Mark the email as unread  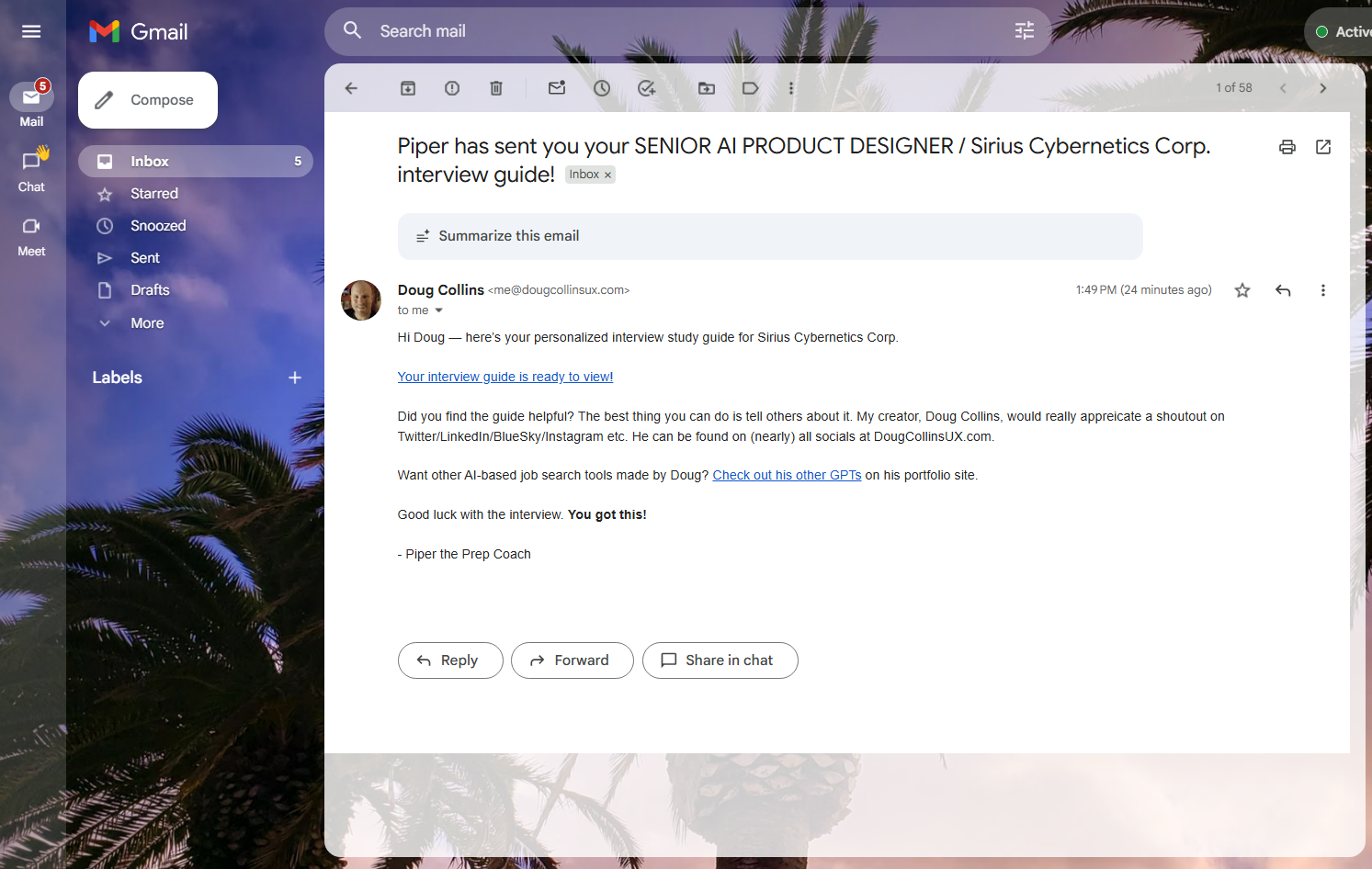coord(557,88)
